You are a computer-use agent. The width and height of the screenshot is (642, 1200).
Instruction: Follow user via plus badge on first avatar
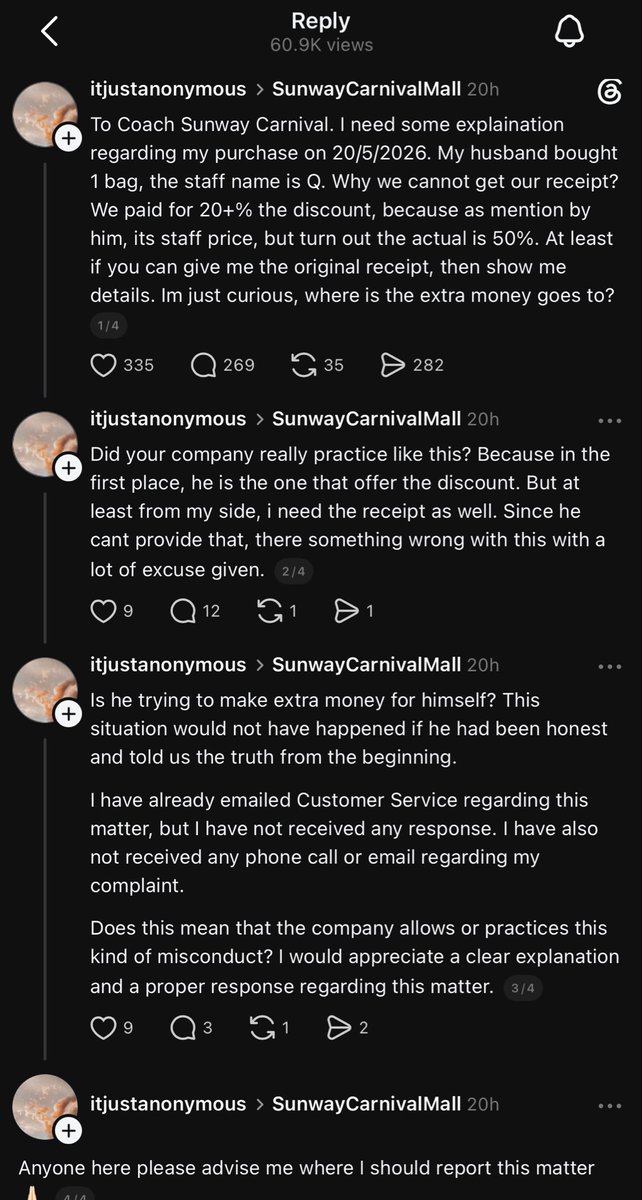tap(68, 141)
